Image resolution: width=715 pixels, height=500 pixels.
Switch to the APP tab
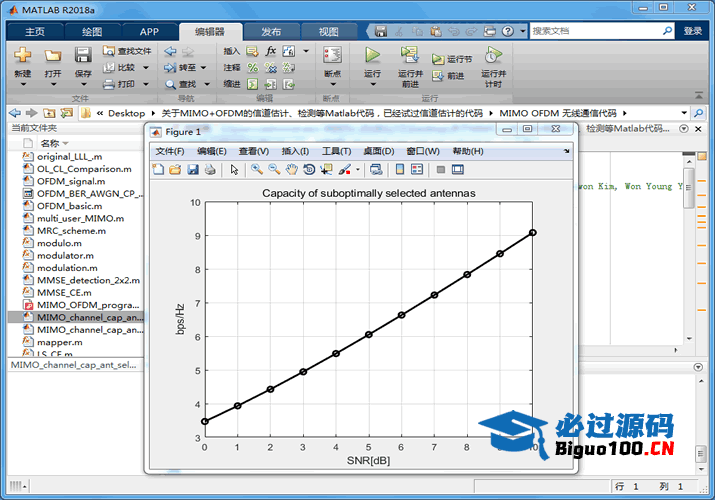click(x=149, y=31)
